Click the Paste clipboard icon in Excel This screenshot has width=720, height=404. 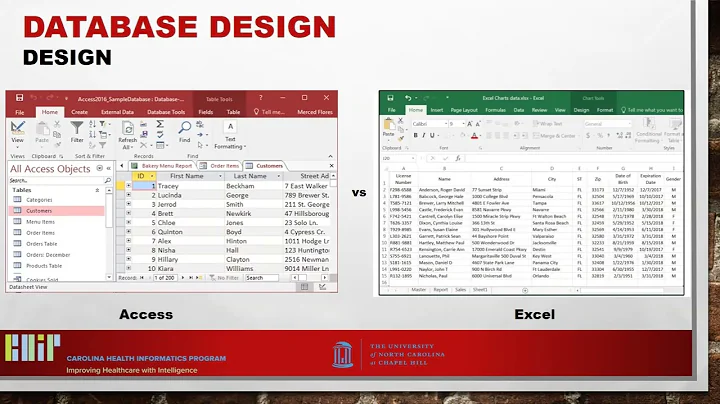pos(388,124)
